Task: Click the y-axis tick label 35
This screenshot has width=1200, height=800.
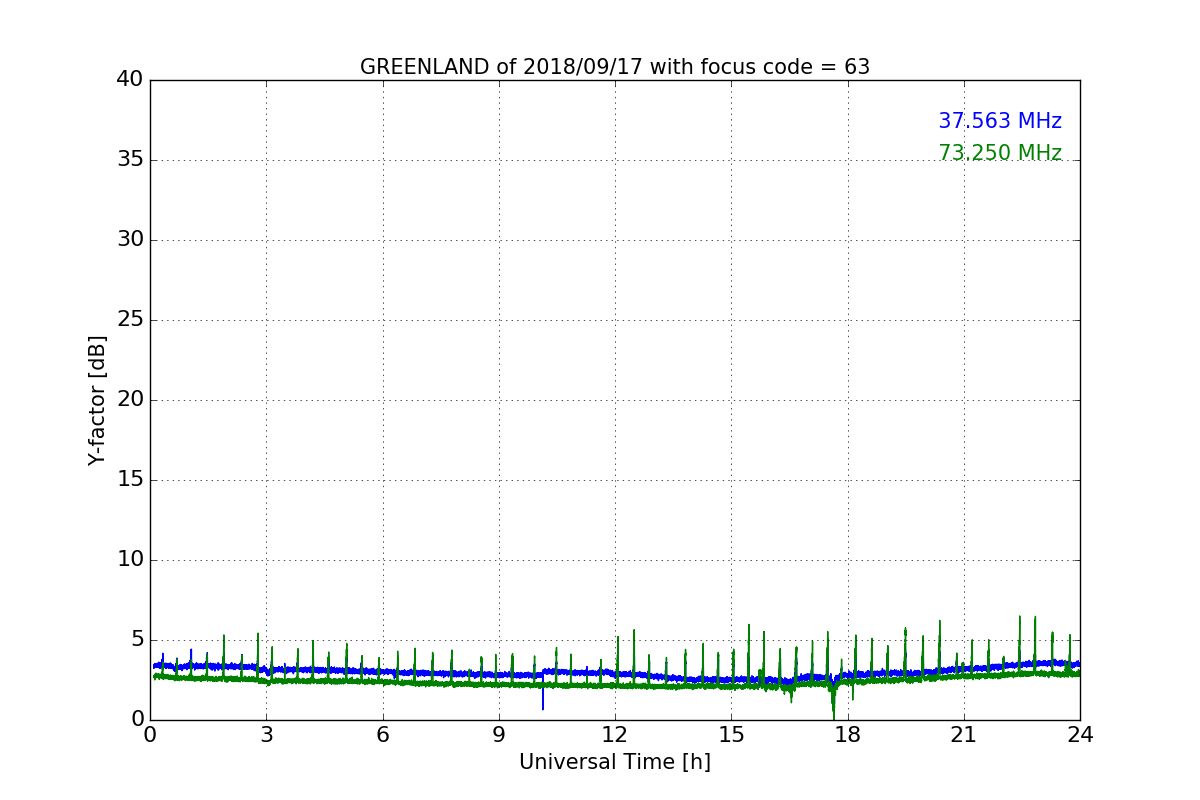Action: coord(130,160)
